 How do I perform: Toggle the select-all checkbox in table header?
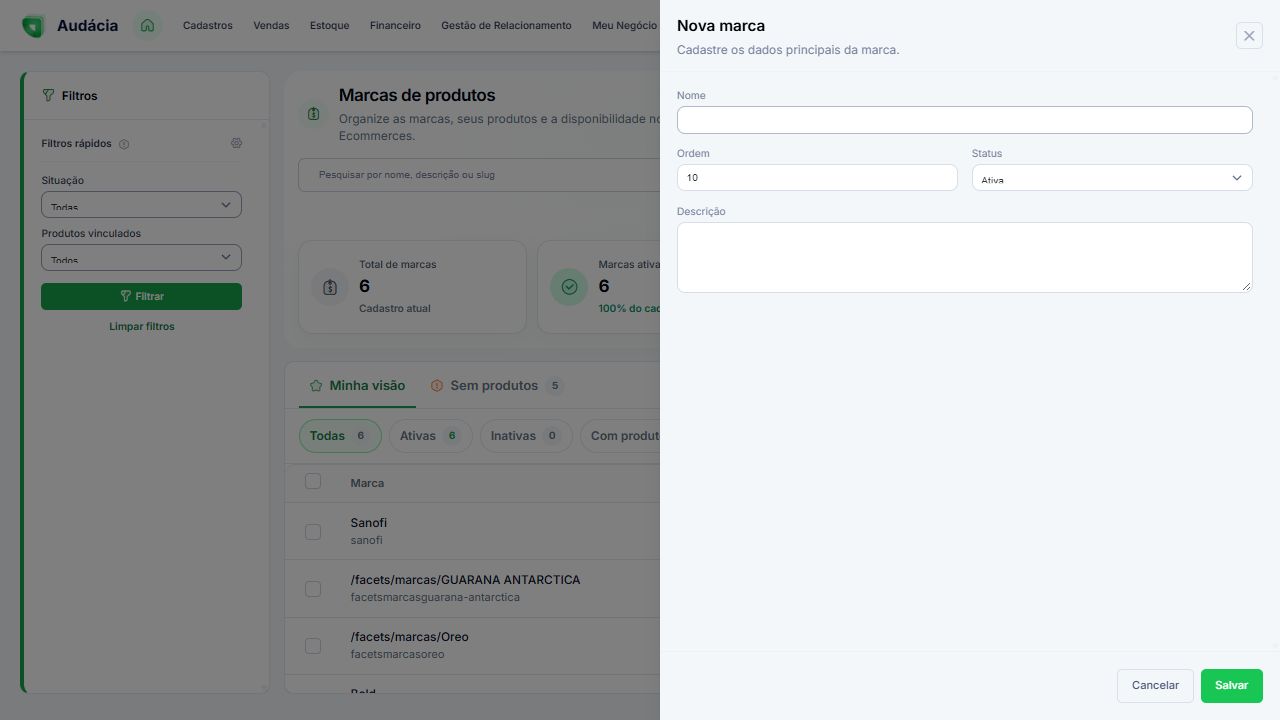click(313, 481)
